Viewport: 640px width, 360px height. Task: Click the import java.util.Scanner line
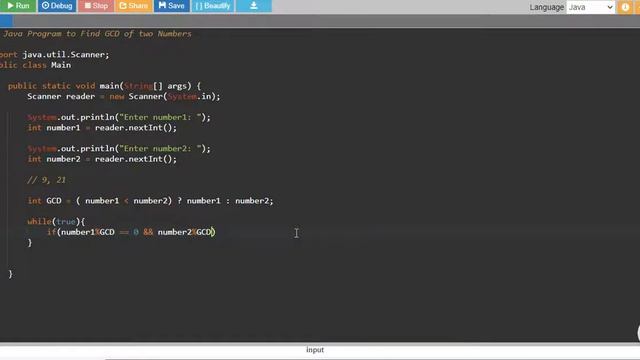coord(55,55)
